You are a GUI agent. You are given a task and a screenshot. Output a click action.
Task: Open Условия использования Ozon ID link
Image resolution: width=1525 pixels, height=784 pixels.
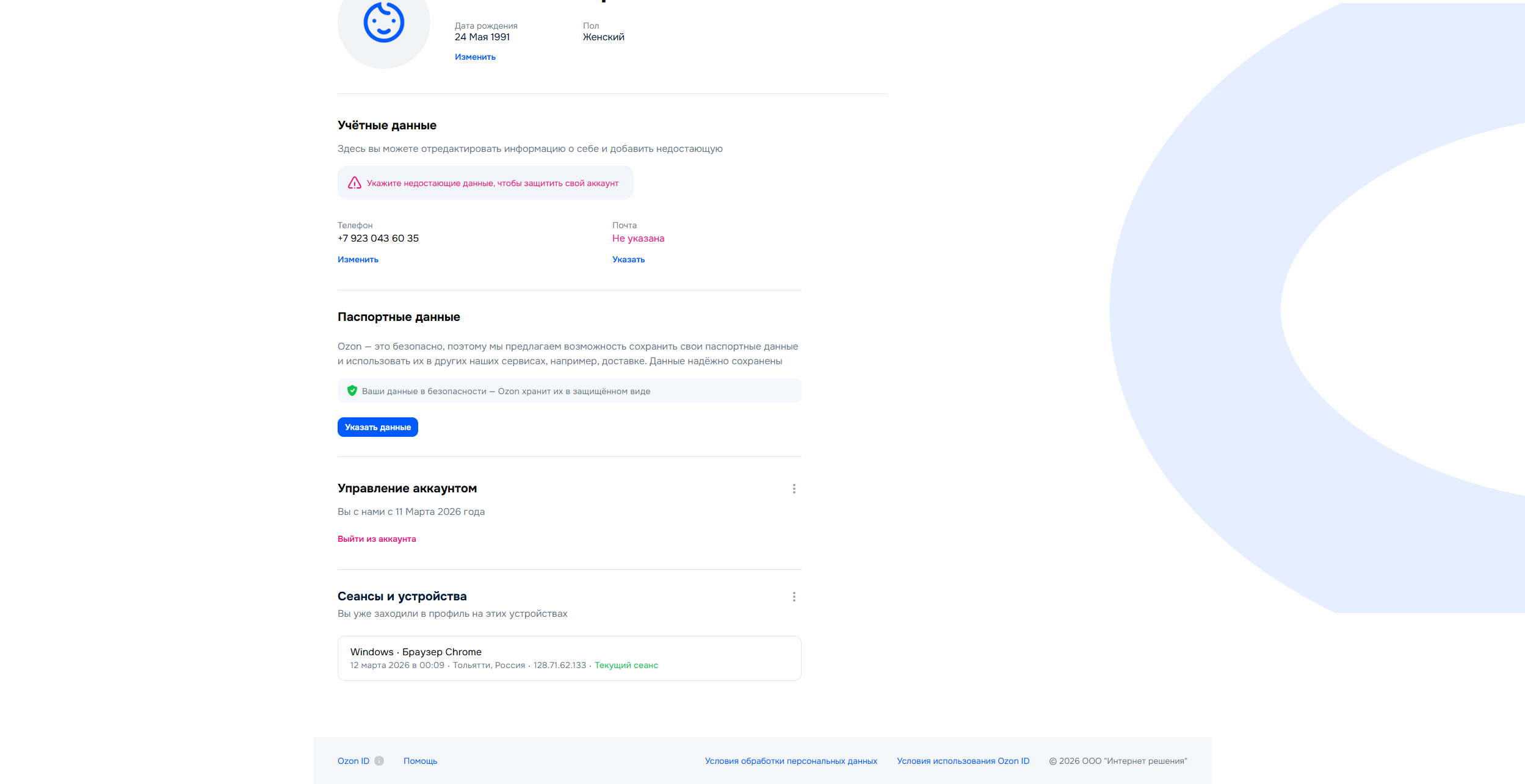[963, 761]
